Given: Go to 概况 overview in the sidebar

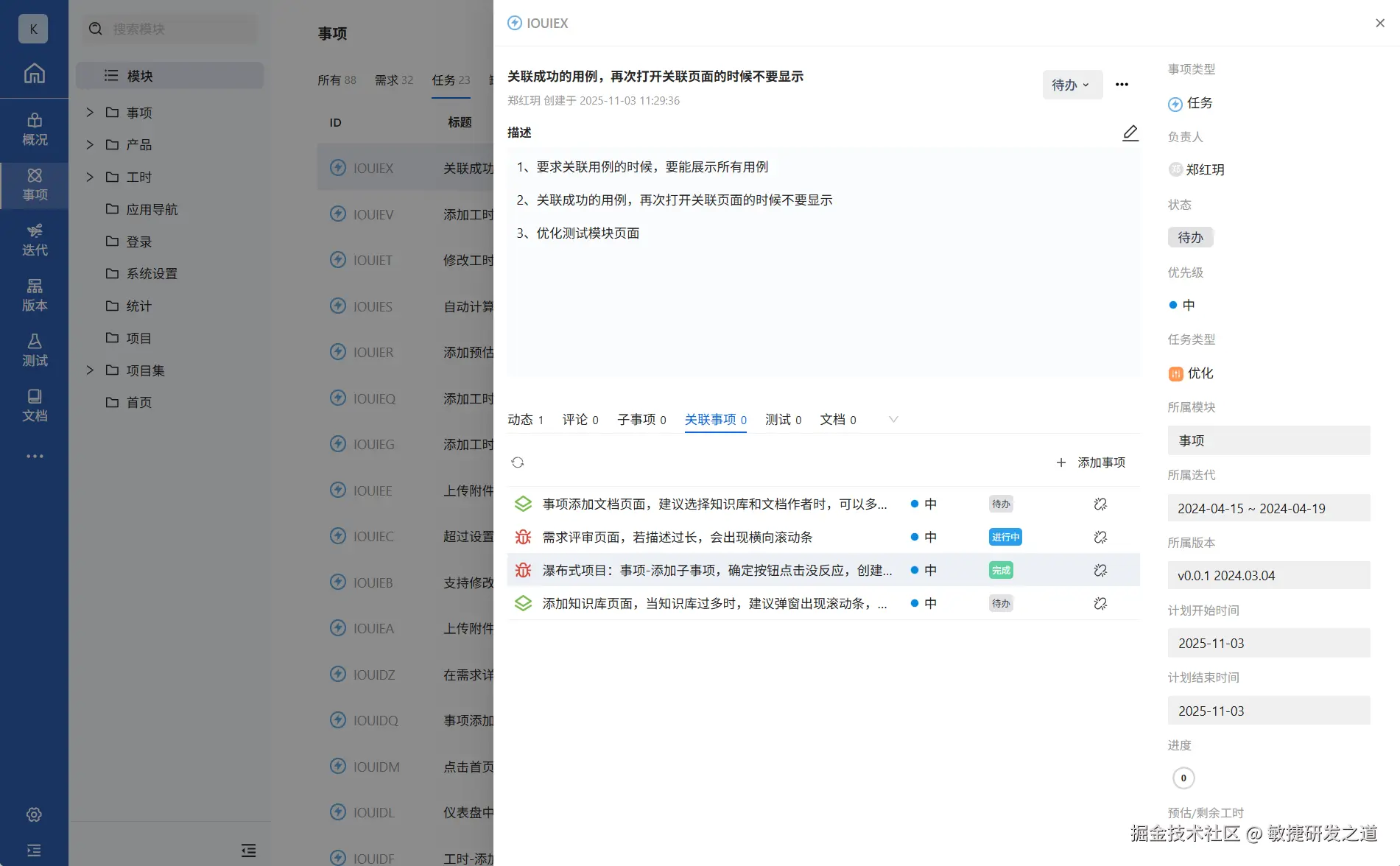Looking at the screenshot, I should click(34, 130).
